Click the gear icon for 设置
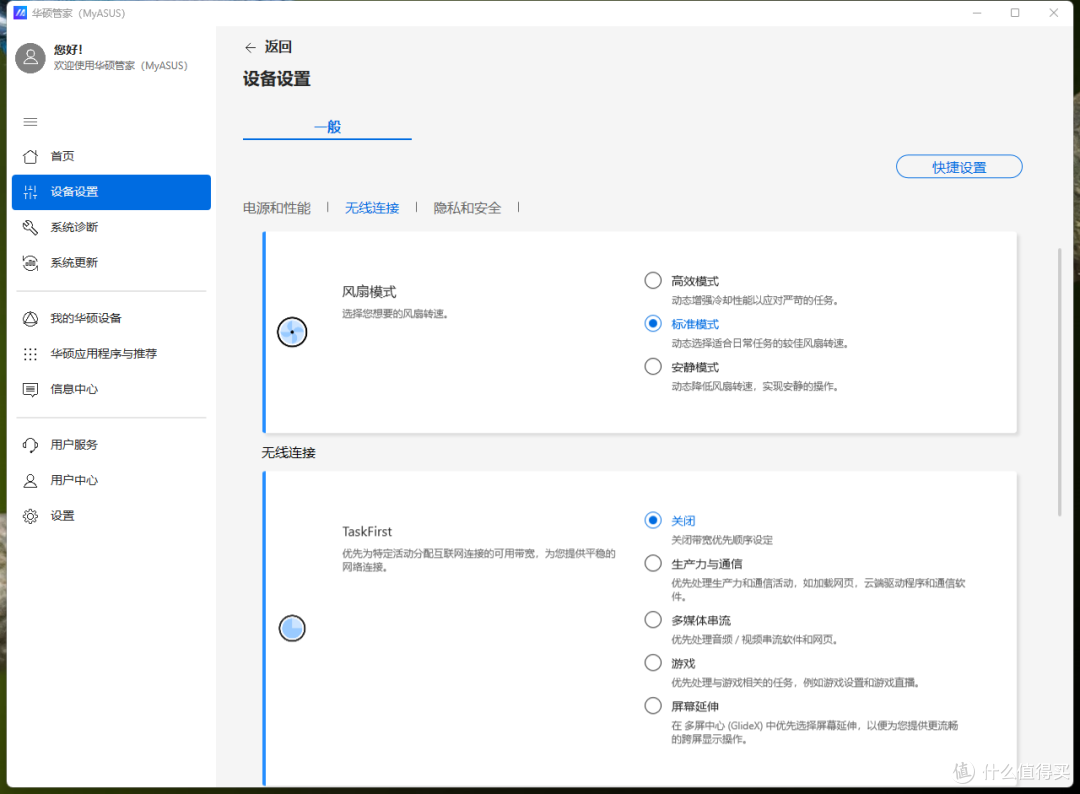 coord(30,516)
